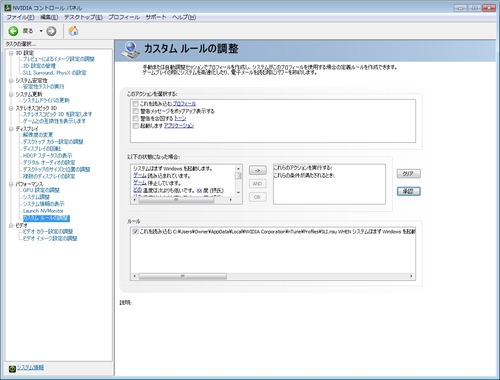The image size is (500, 380).
Task: Click ゲーム link in '停止しています' condition
Action: point(140,183)
